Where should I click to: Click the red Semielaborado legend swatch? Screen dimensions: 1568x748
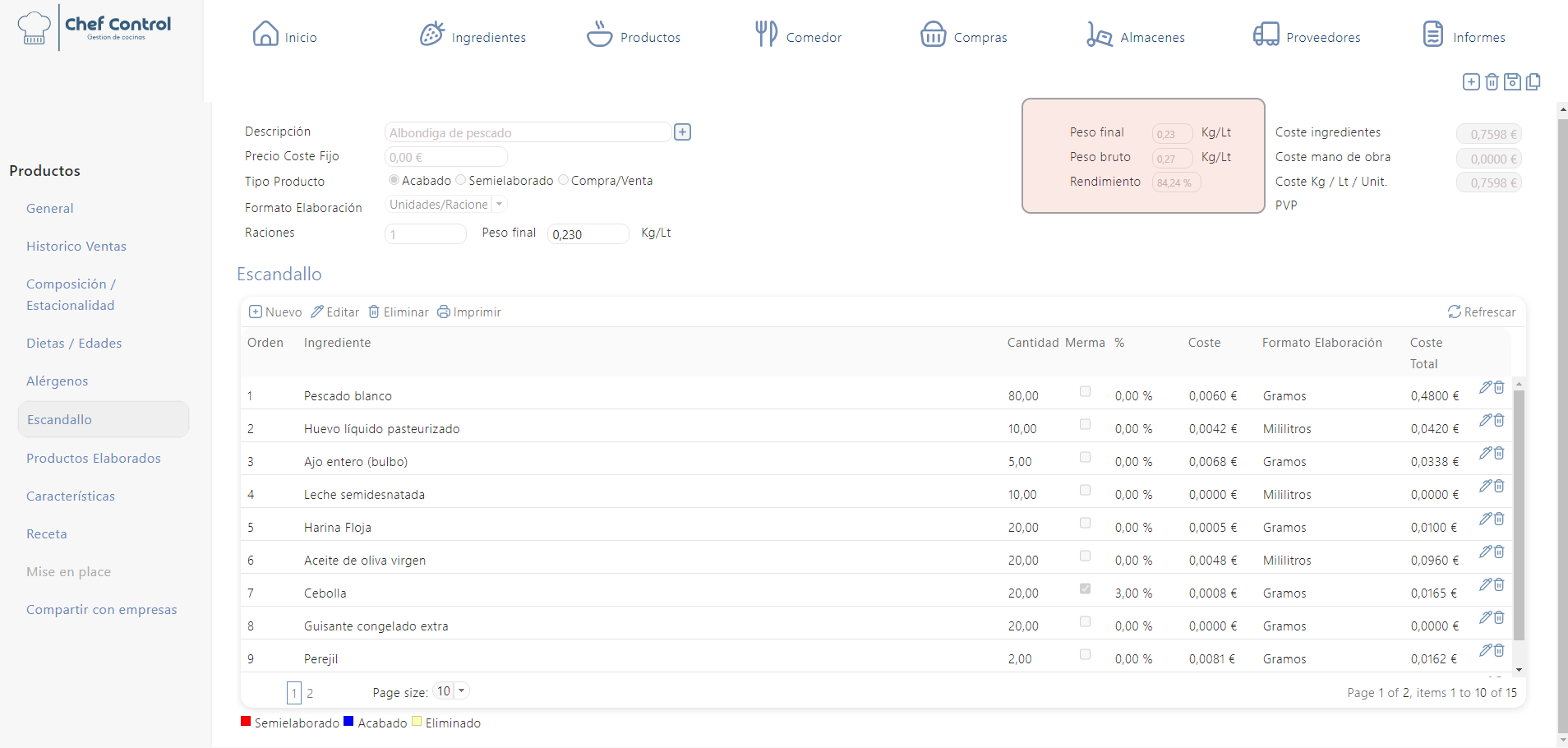point(246,722)
